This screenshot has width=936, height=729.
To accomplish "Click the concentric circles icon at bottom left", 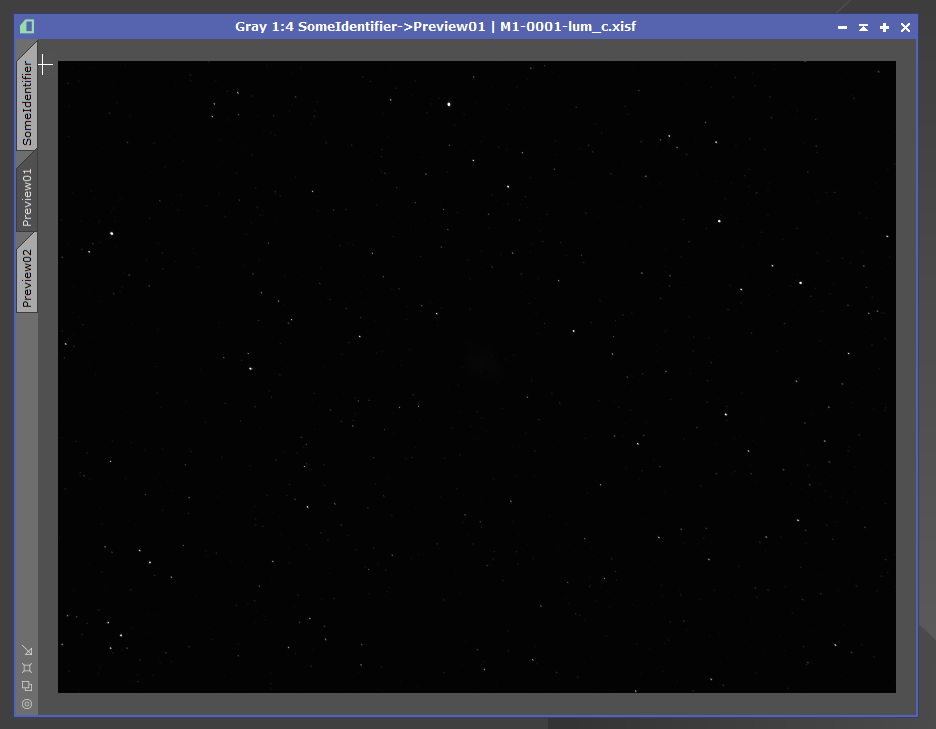I will [x=27, y=704].
